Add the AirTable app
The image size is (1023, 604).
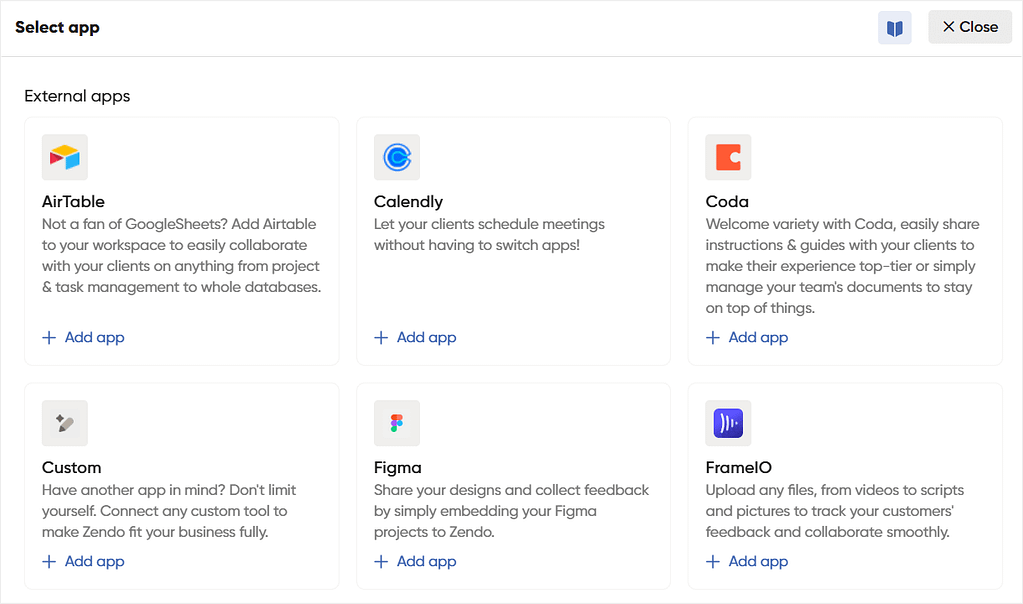click(x=84, y=337)
